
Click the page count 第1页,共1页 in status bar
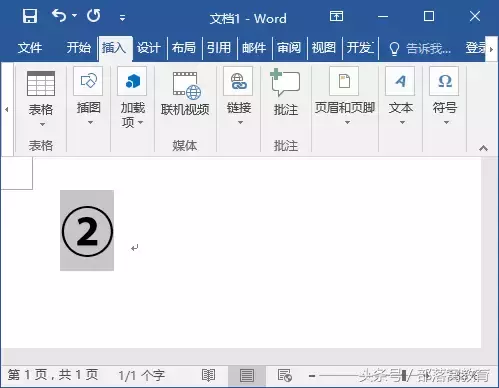pyautogui.click(x=53, y=375)
